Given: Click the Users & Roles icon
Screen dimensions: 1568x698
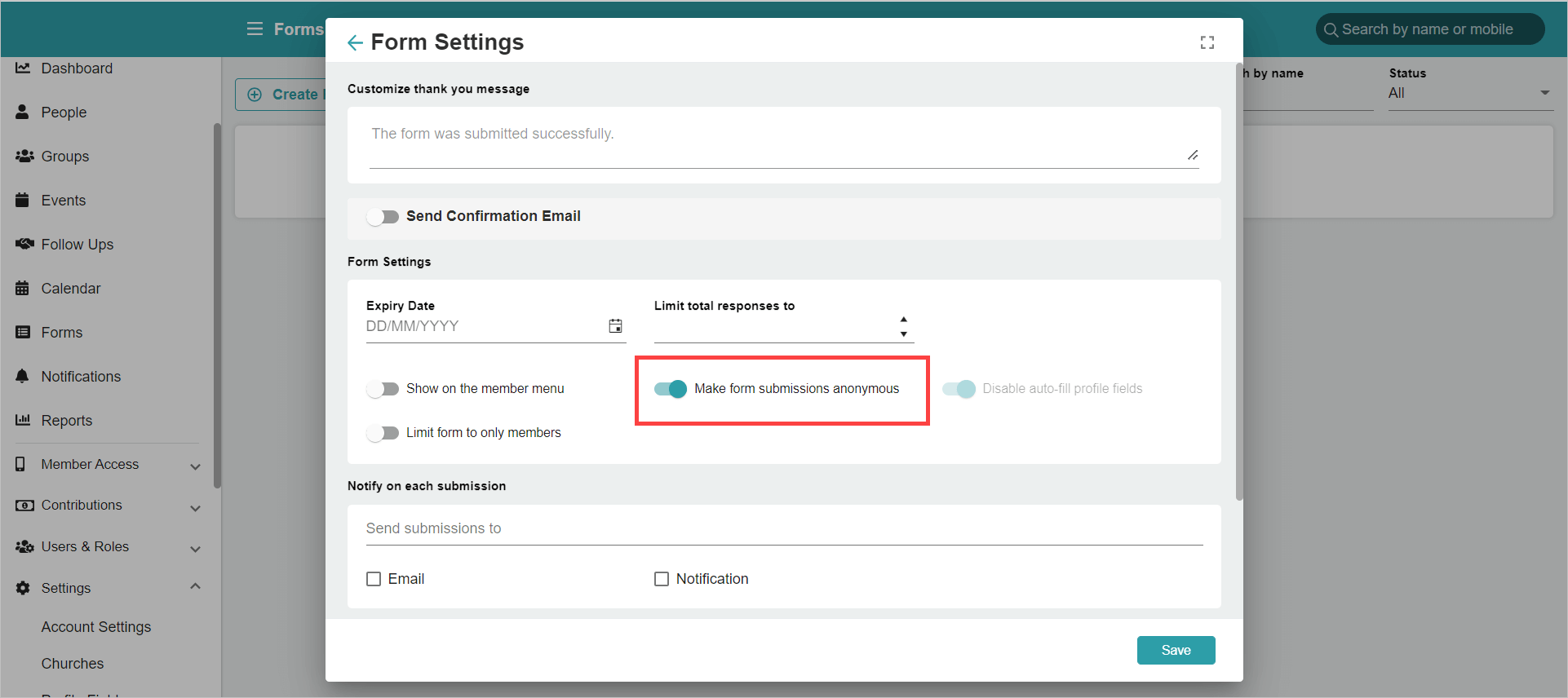Looking at the screenshot, I should (x=24, y=547).
